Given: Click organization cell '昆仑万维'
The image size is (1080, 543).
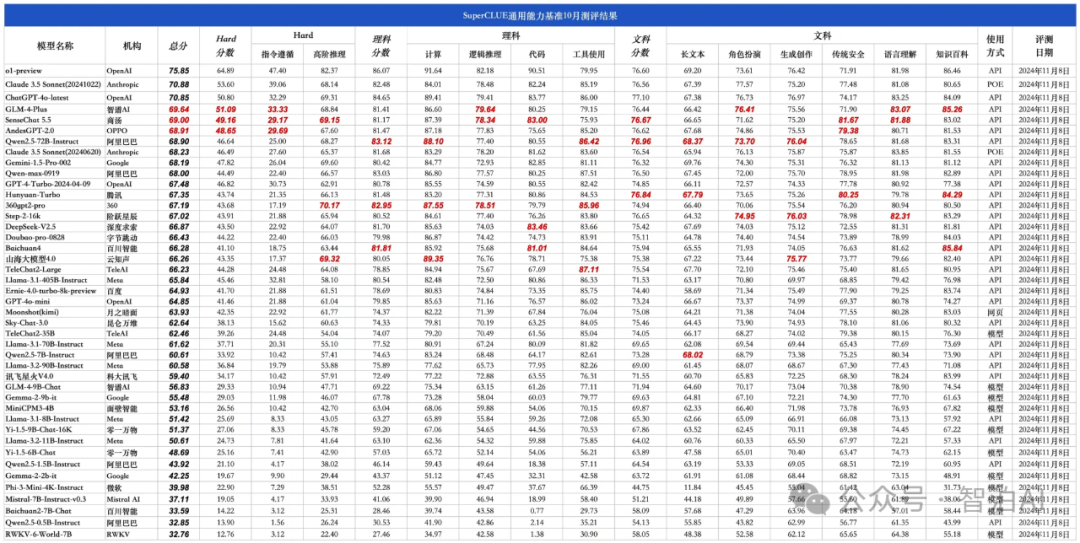Looking at the screenshot, I should [121, 322].
